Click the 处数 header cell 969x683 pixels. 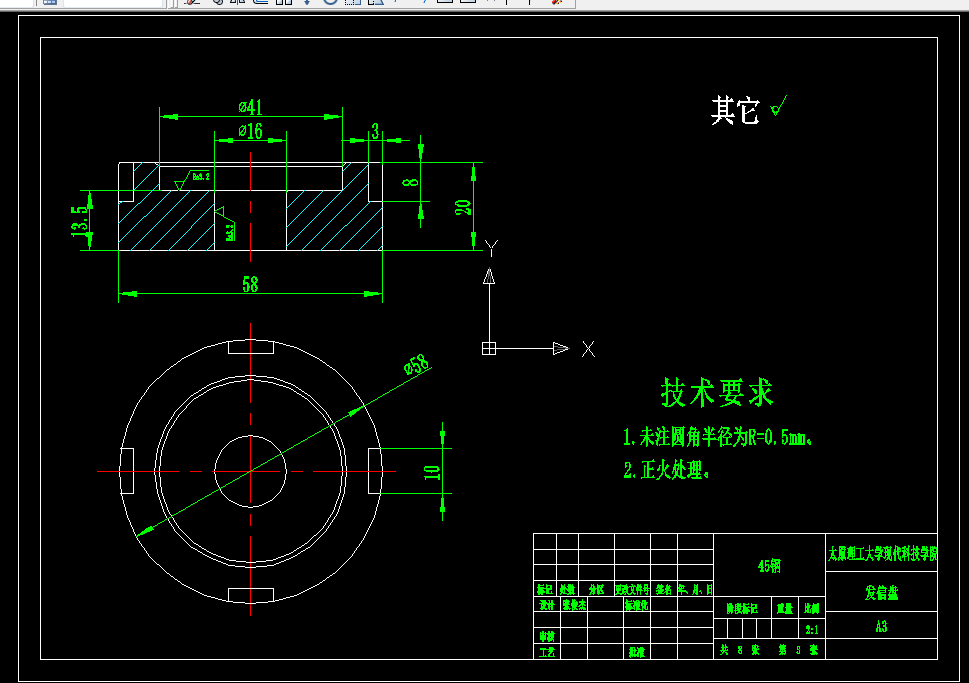(567, 589)
